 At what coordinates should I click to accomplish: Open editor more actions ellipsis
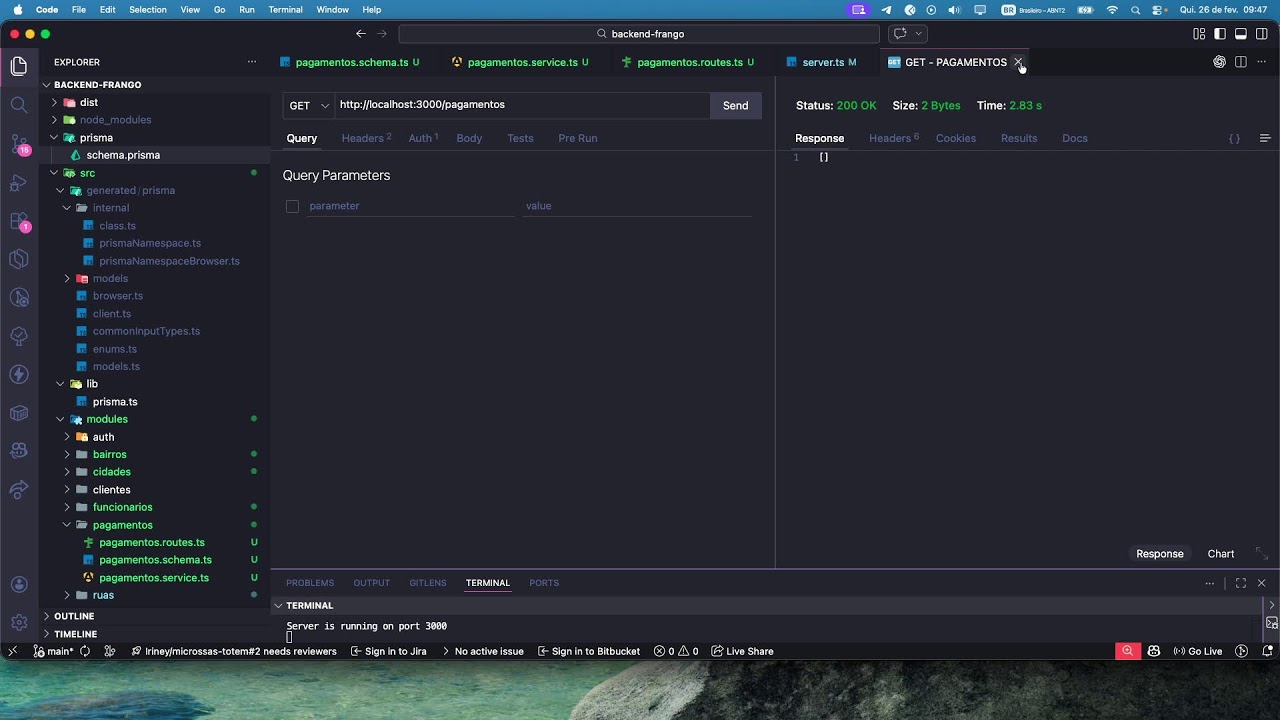point(1262,62)
